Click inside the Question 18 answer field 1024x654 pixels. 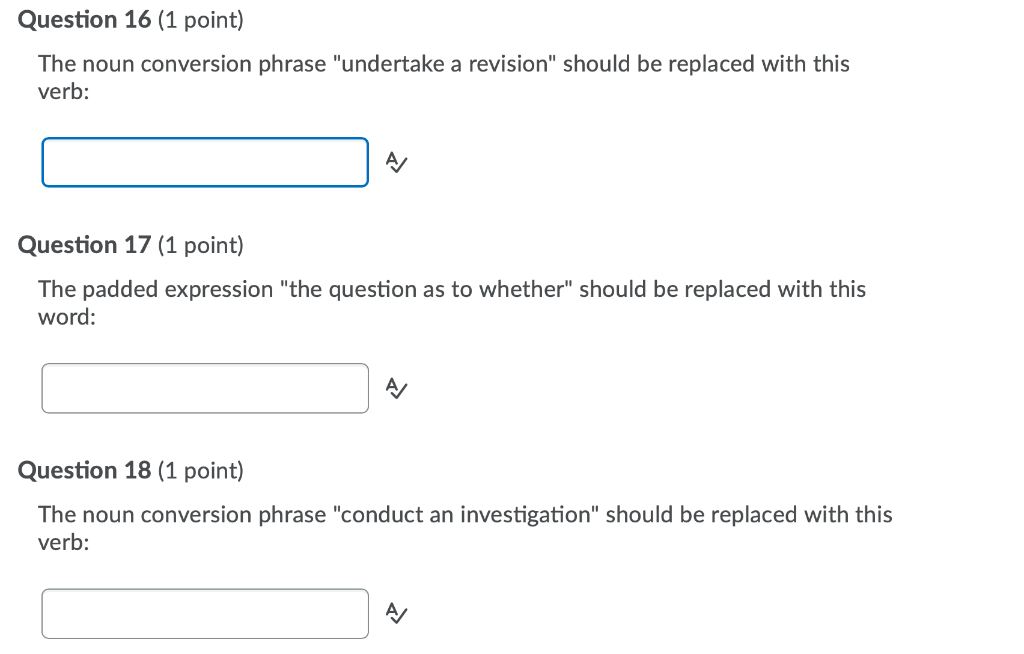pyautogui.click(x=204, y=613)
